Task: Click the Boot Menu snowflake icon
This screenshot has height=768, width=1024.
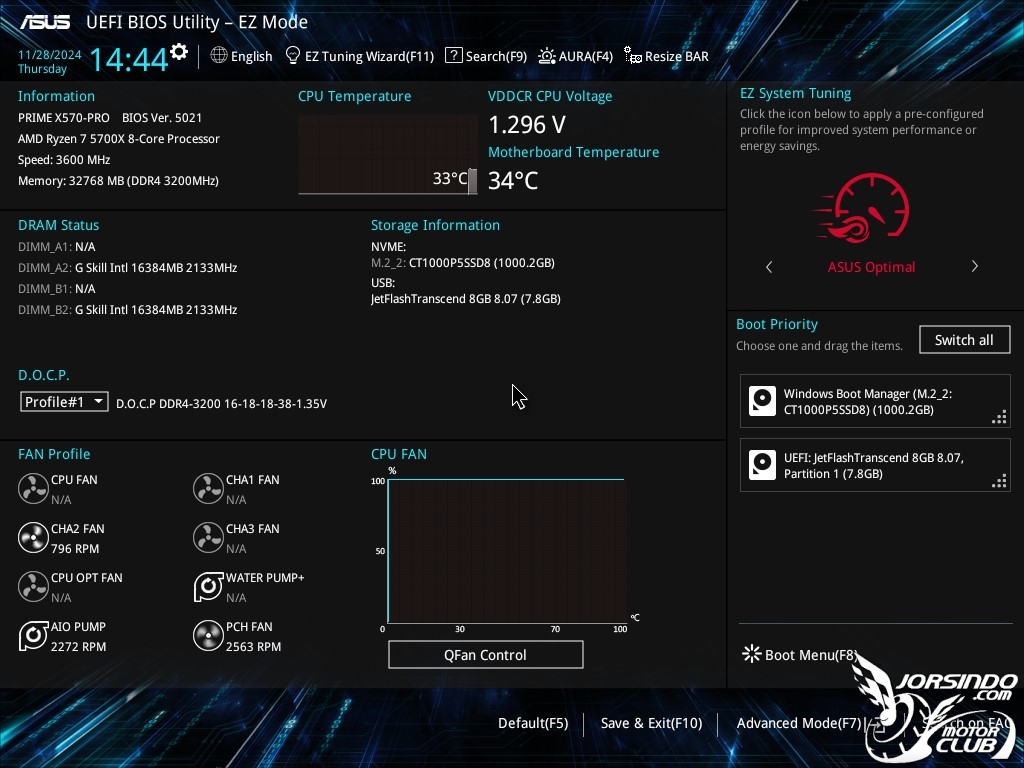Action: coord(752,654)
